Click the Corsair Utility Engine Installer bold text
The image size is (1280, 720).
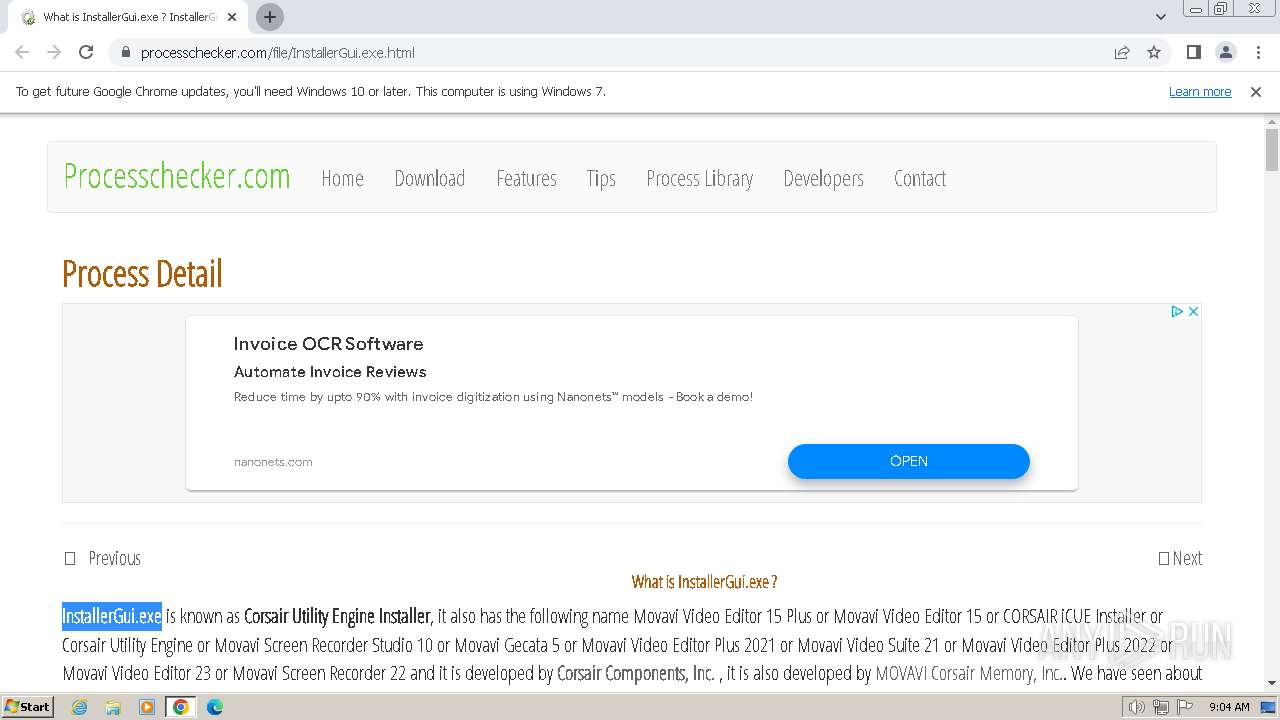(x=337, y=616)
